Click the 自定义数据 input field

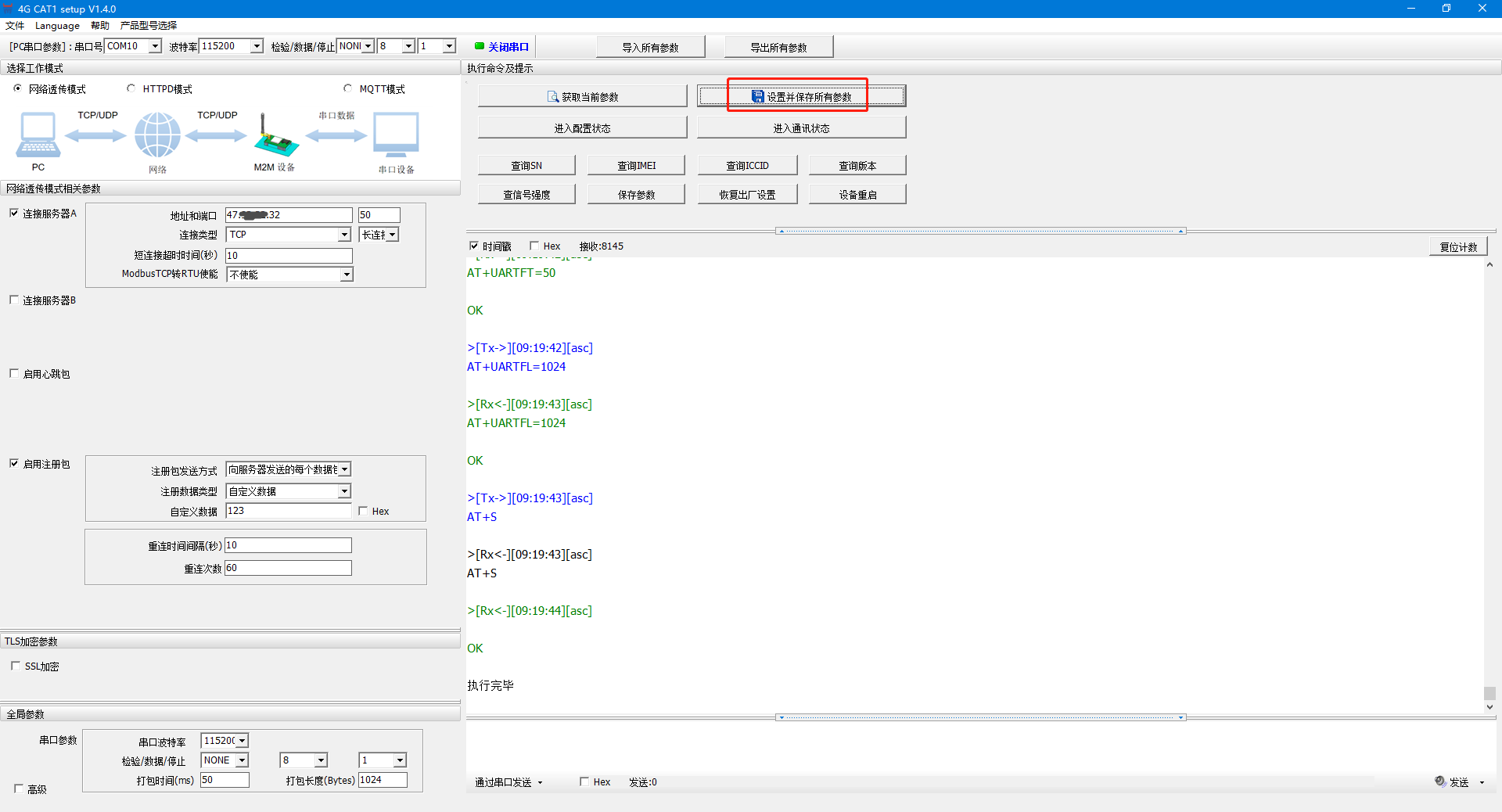click(288, 511)
